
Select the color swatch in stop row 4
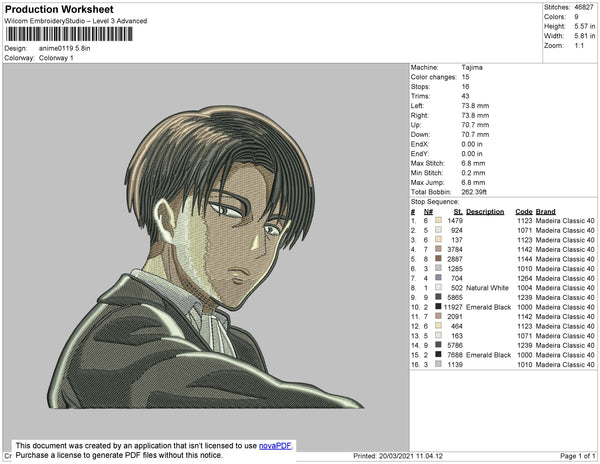click(x=439, y=249)
